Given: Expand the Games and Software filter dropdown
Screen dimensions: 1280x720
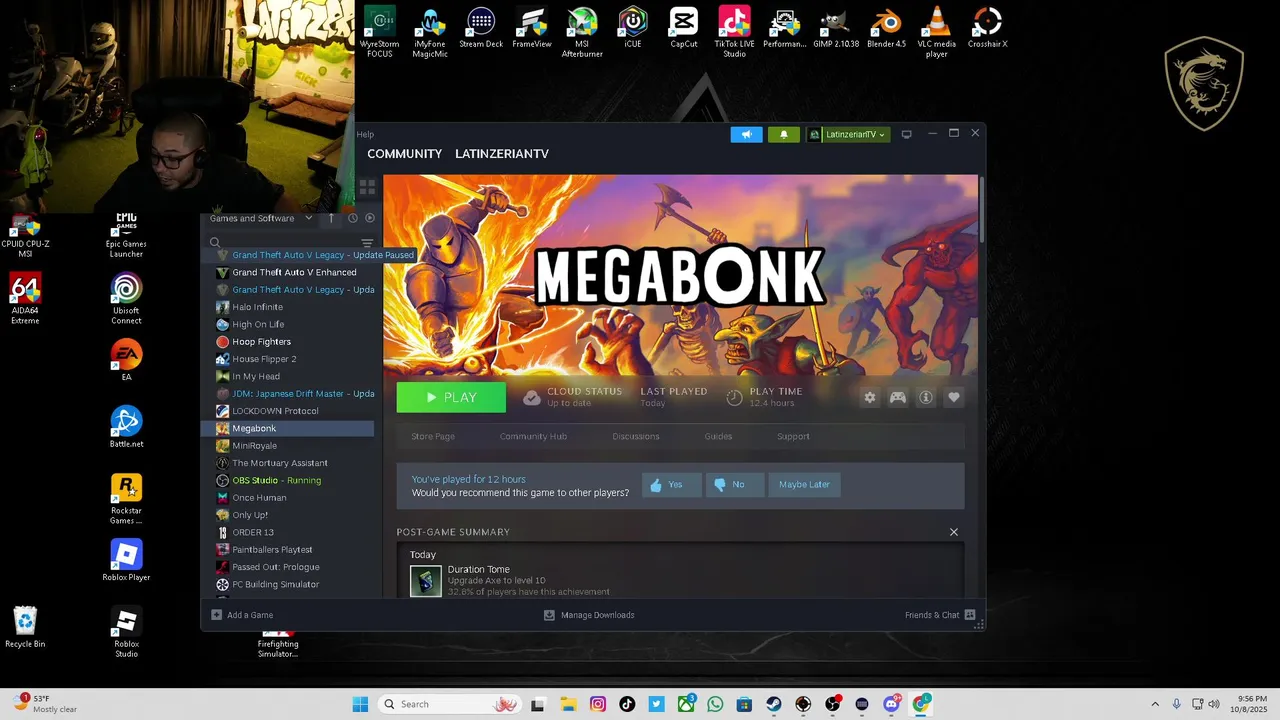Looking at the screenshot, I should tap(260, 218).
